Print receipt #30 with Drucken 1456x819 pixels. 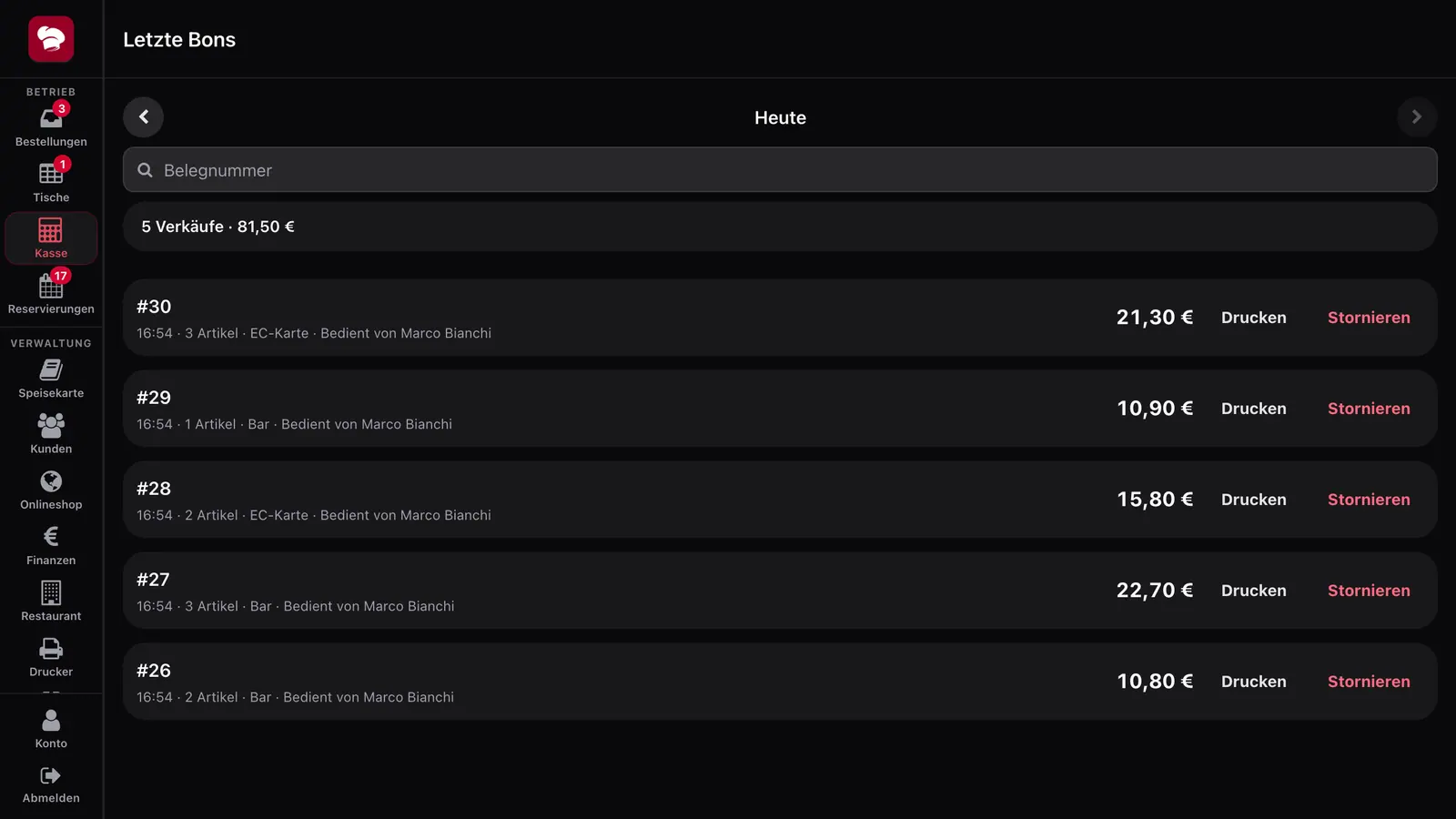[x=1254, y=318]
